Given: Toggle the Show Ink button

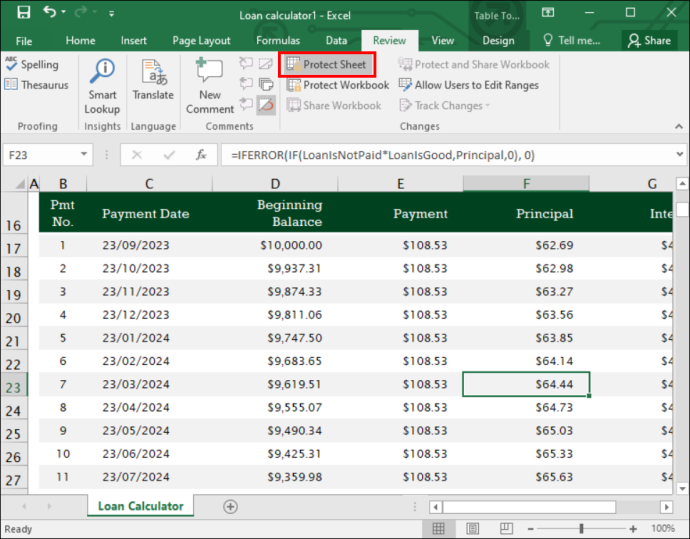Looking at the screenshot, I should point(266,105).
